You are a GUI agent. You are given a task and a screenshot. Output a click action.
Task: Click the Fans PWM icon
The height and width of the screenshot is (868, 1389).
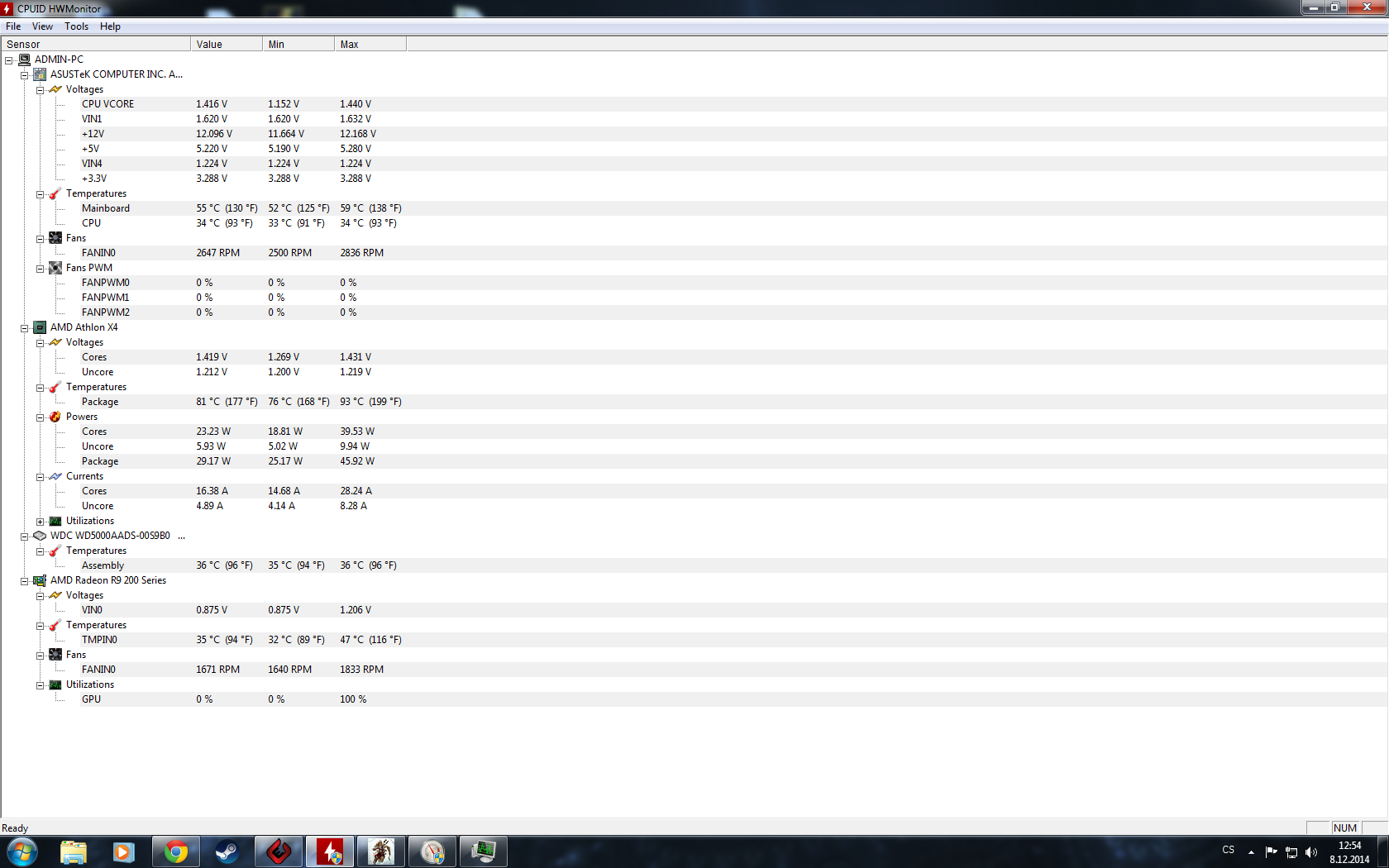pos(55,268)
